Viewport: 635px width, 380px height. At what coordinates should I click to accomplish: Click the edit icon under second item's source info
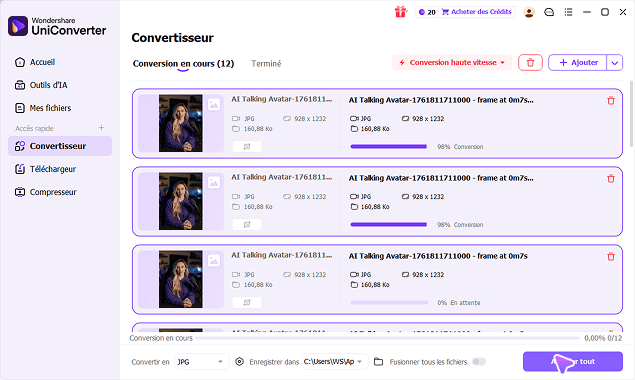coord(247,224)
